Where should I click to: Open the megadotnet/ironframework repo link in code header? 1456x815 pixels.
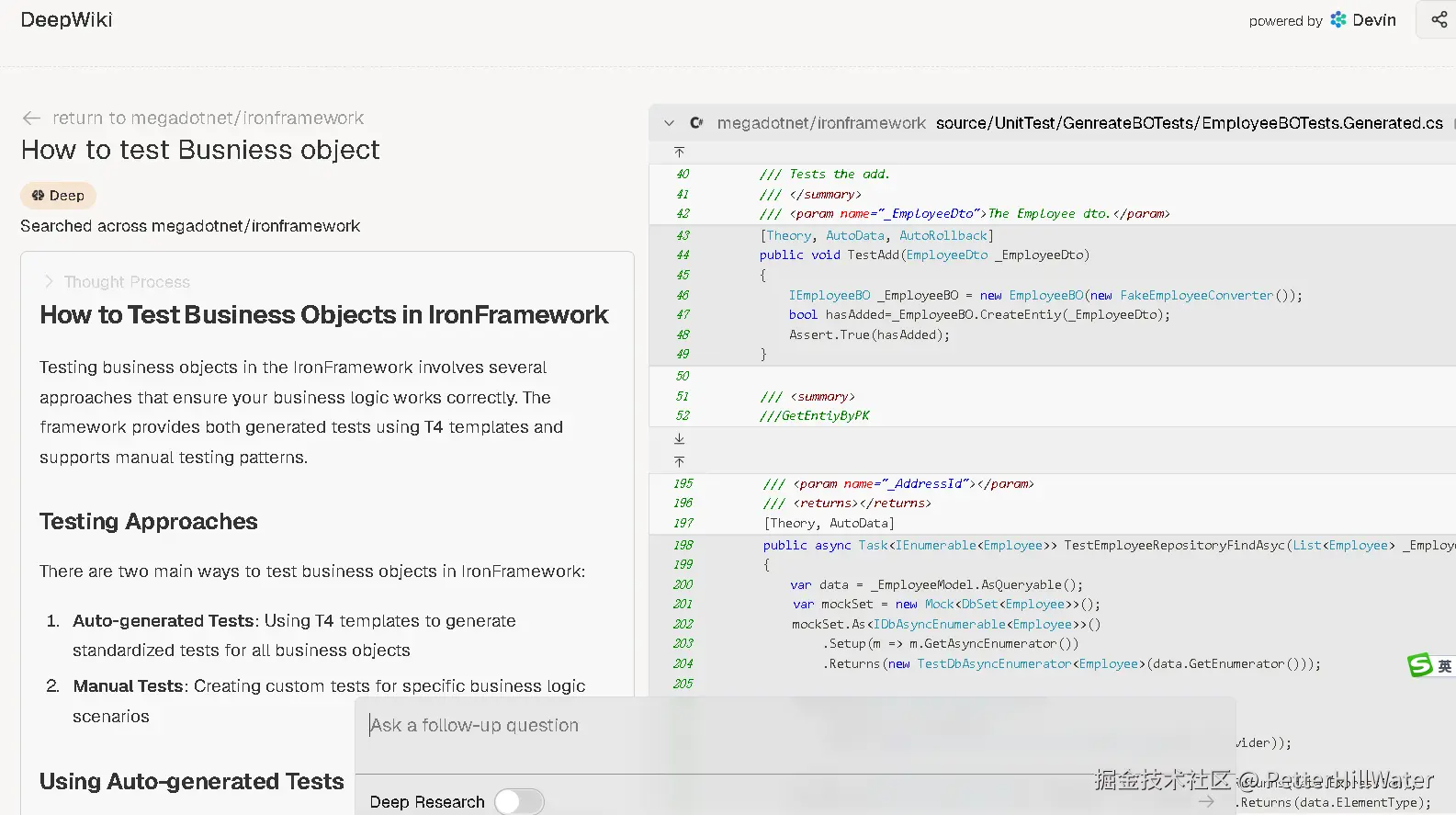821,123
